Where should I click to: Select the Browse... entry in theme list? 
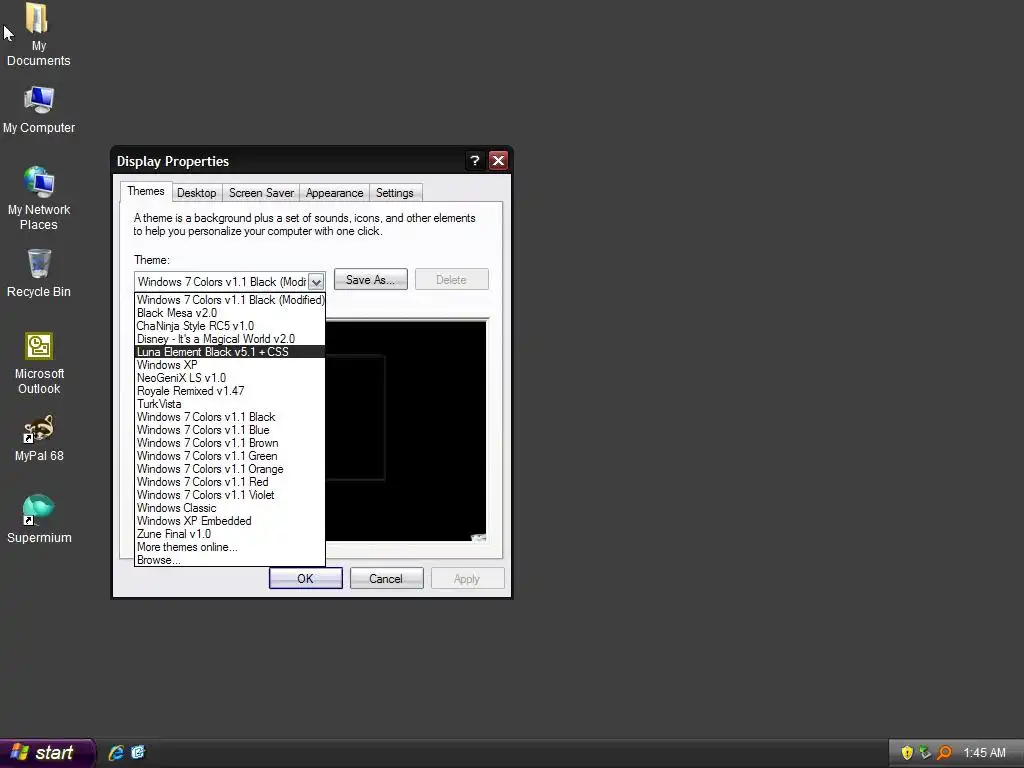(230, 560)
